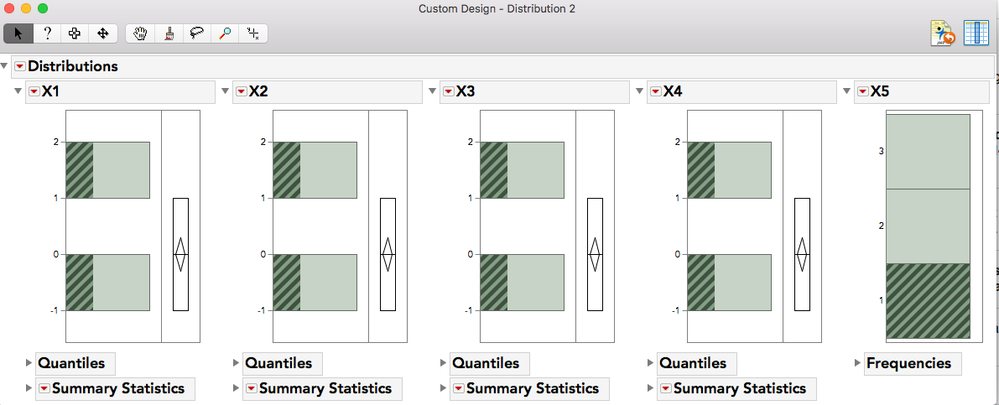Collapse the Distributions outline gray triangle

click(6, 67)
